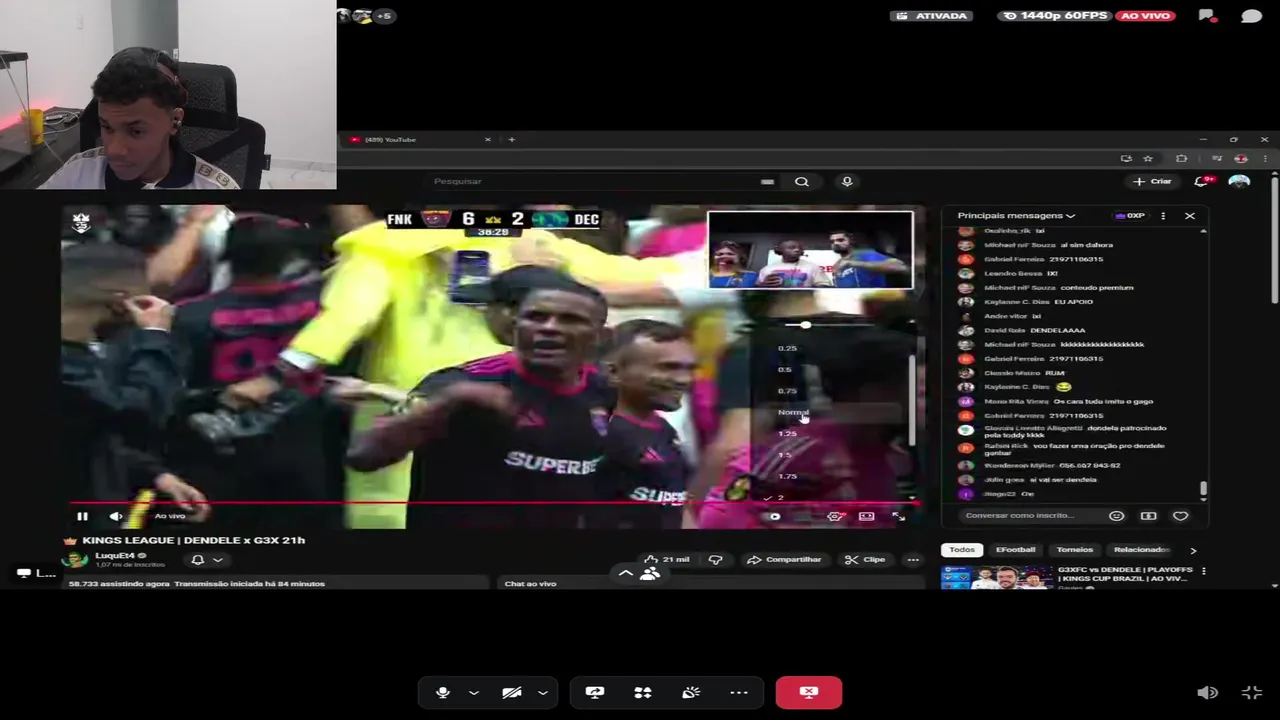
Task: Open the Super Chat dollar icon
Action: coord(1148,516)
